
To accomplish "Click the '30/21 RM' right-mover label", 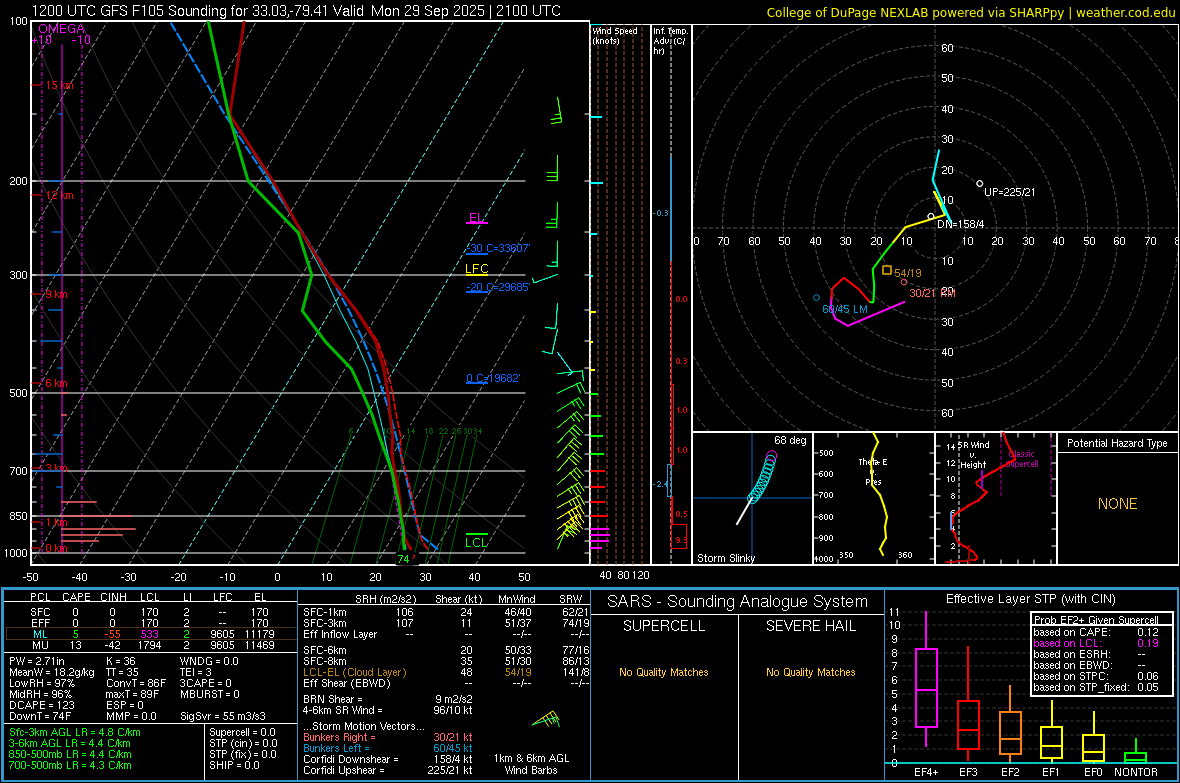I will click(x=932, y=293).
